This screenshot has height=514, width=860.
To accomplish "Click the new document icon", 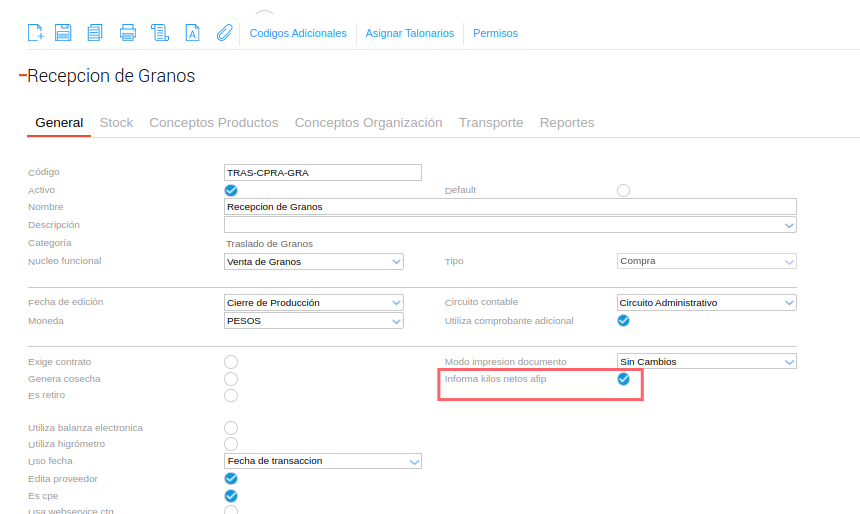I will [35, 33].
